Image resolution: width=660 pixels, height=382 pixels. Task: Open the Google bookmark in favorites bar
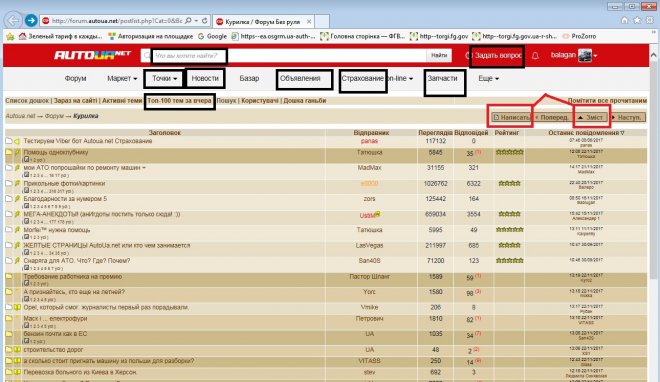pos(213,36)
